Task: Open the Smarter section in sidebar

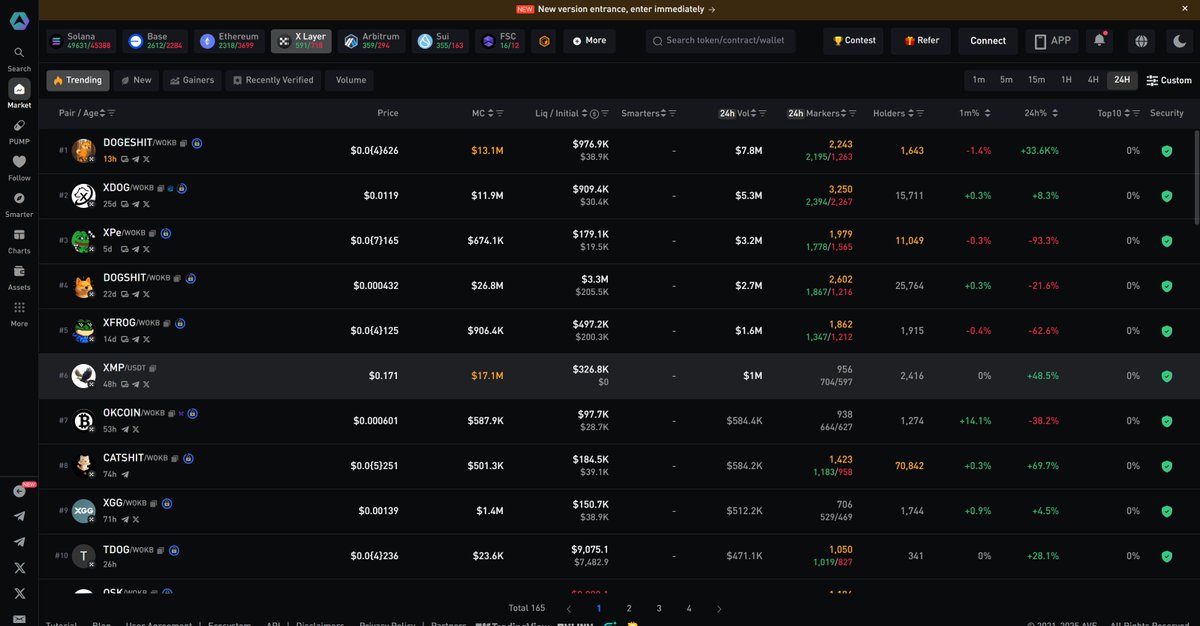Action: coord(19,204)
